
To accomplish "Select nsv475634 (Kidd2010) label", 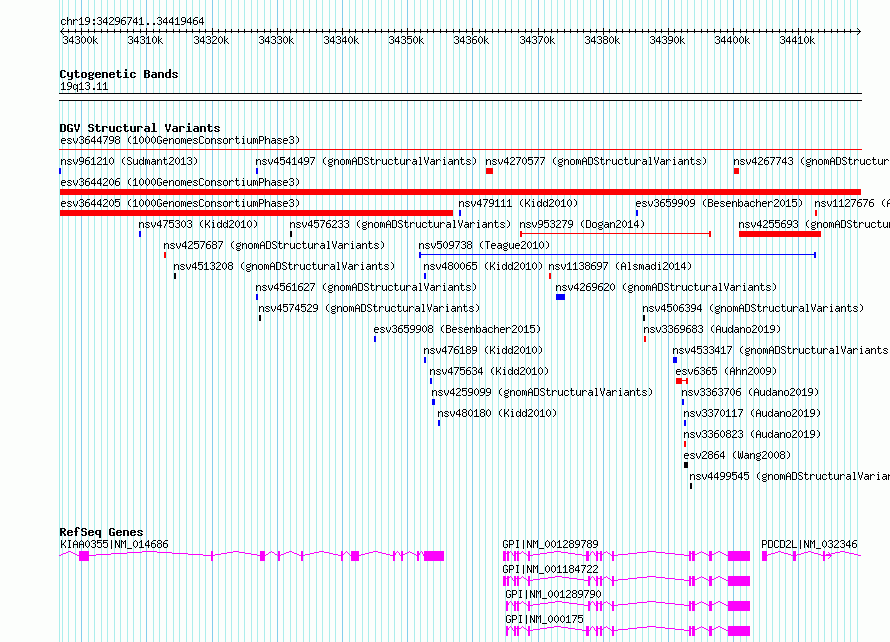I will tap(489, 371).
